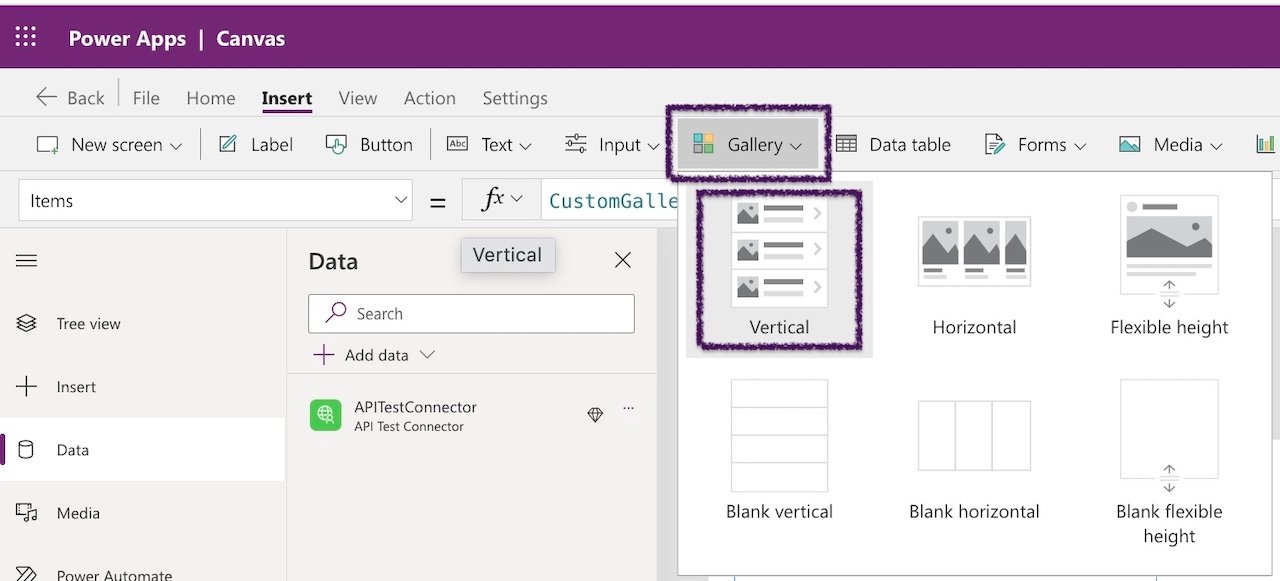Click the Data panel heading

pos(333,261)
